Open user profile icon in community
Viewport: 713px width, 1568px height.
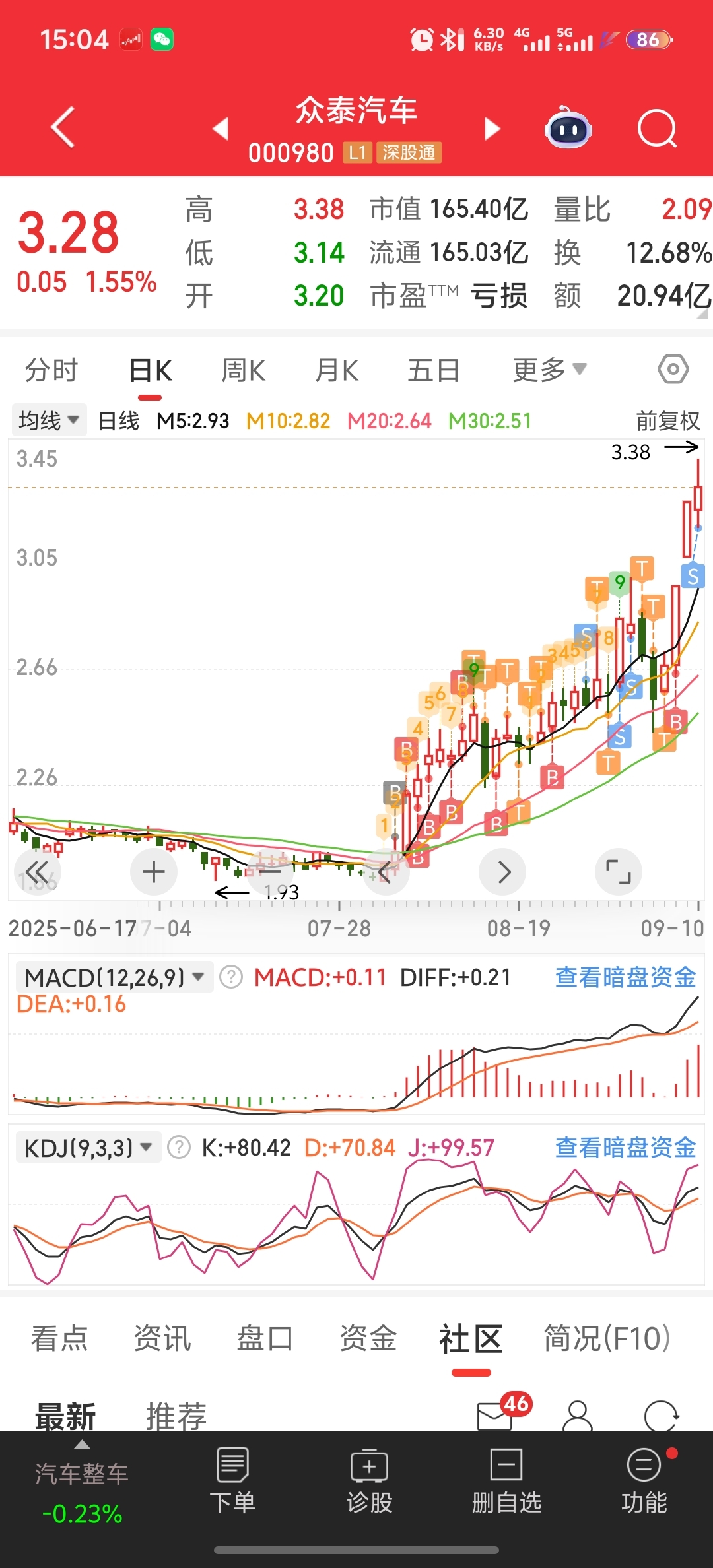(x=578, y=1416)
